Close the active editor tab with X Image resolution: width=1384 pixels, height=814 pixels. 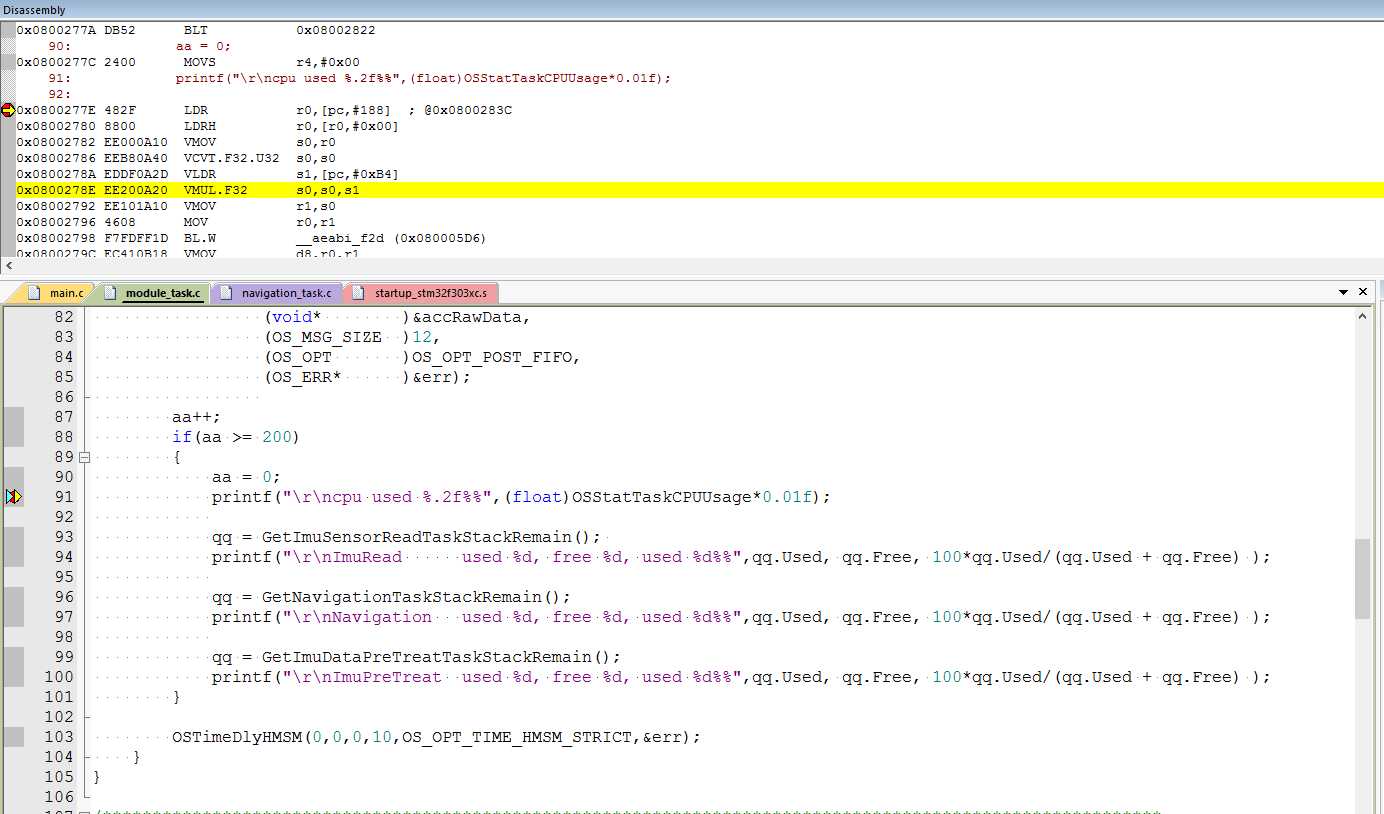1363,292
